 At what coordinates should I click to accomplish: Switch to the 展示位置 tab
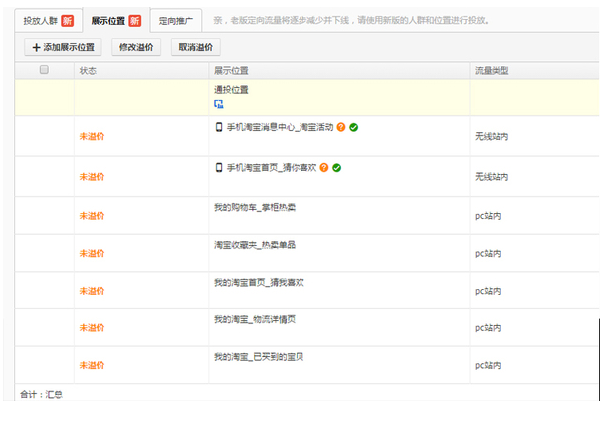coord(116,21)
